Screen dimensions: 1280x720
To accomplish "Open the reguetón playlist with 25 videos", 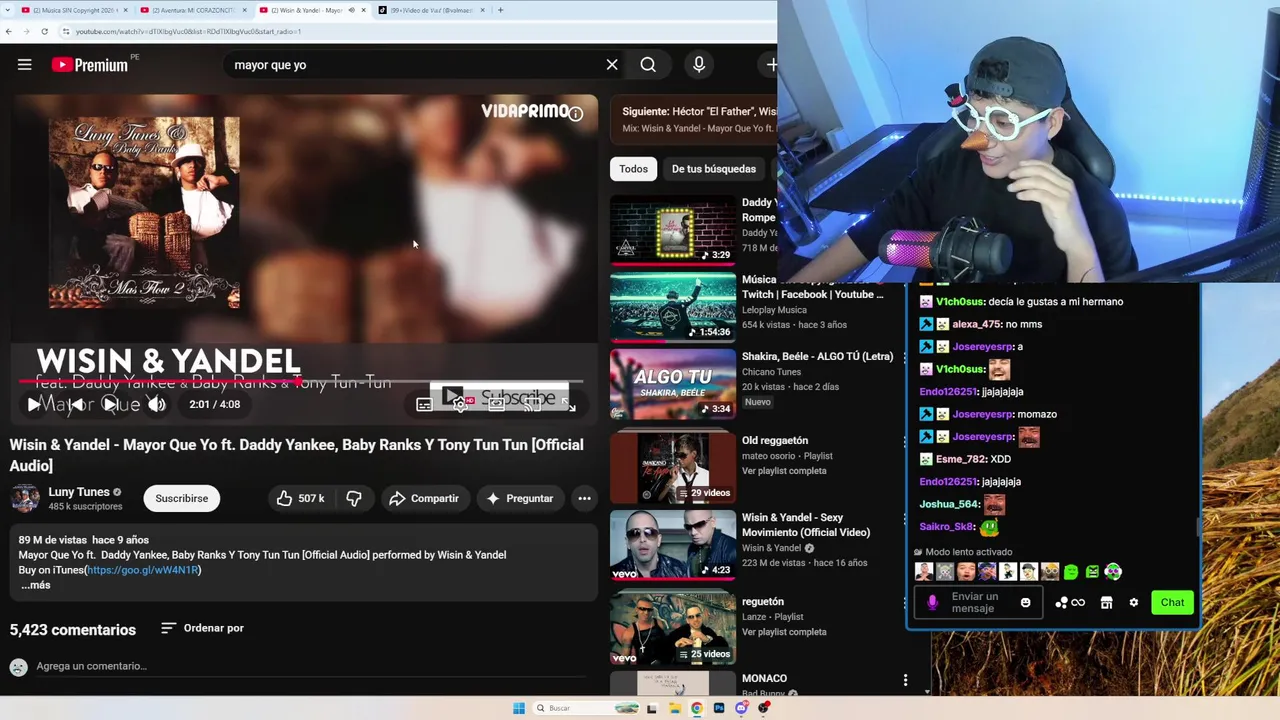I will click(x=673, y=628).
